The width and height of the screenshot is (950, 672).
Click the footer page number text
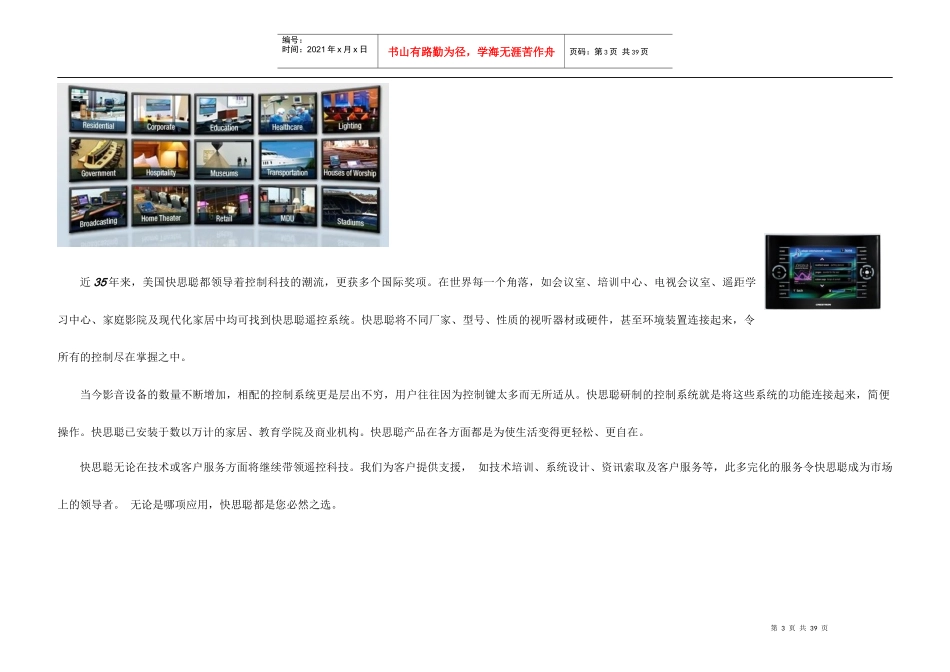(799, 628)
